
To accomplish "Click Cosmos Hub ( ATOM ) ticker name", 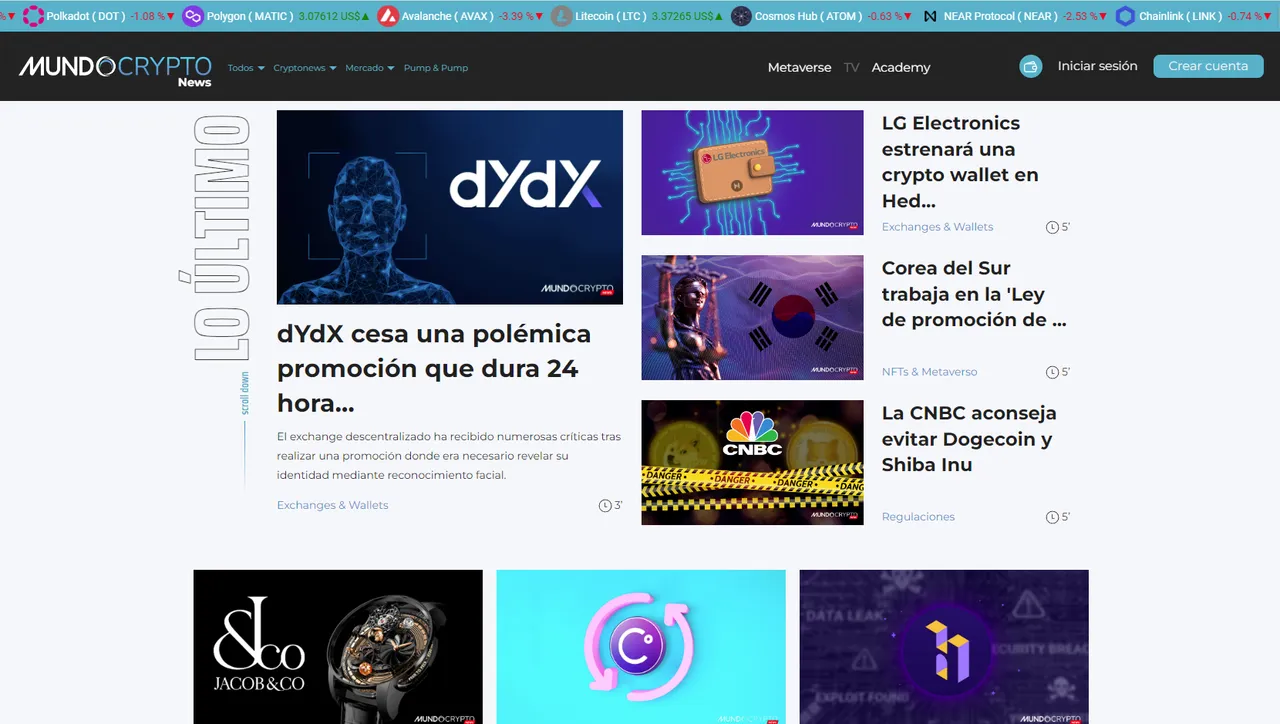I will [x=808, y=17].
